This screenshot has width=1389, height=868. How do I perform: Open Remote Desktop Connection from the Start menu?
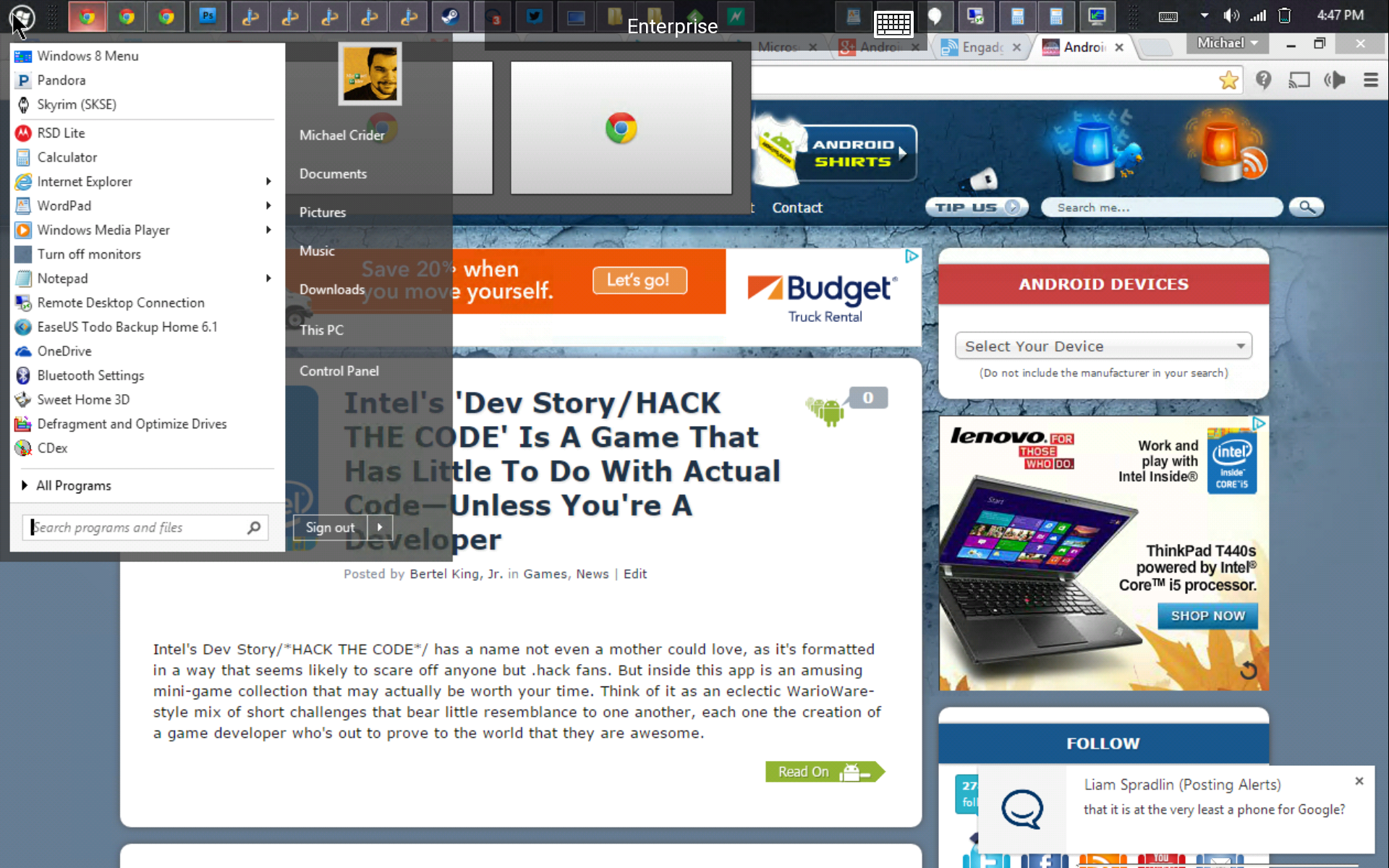120,302
